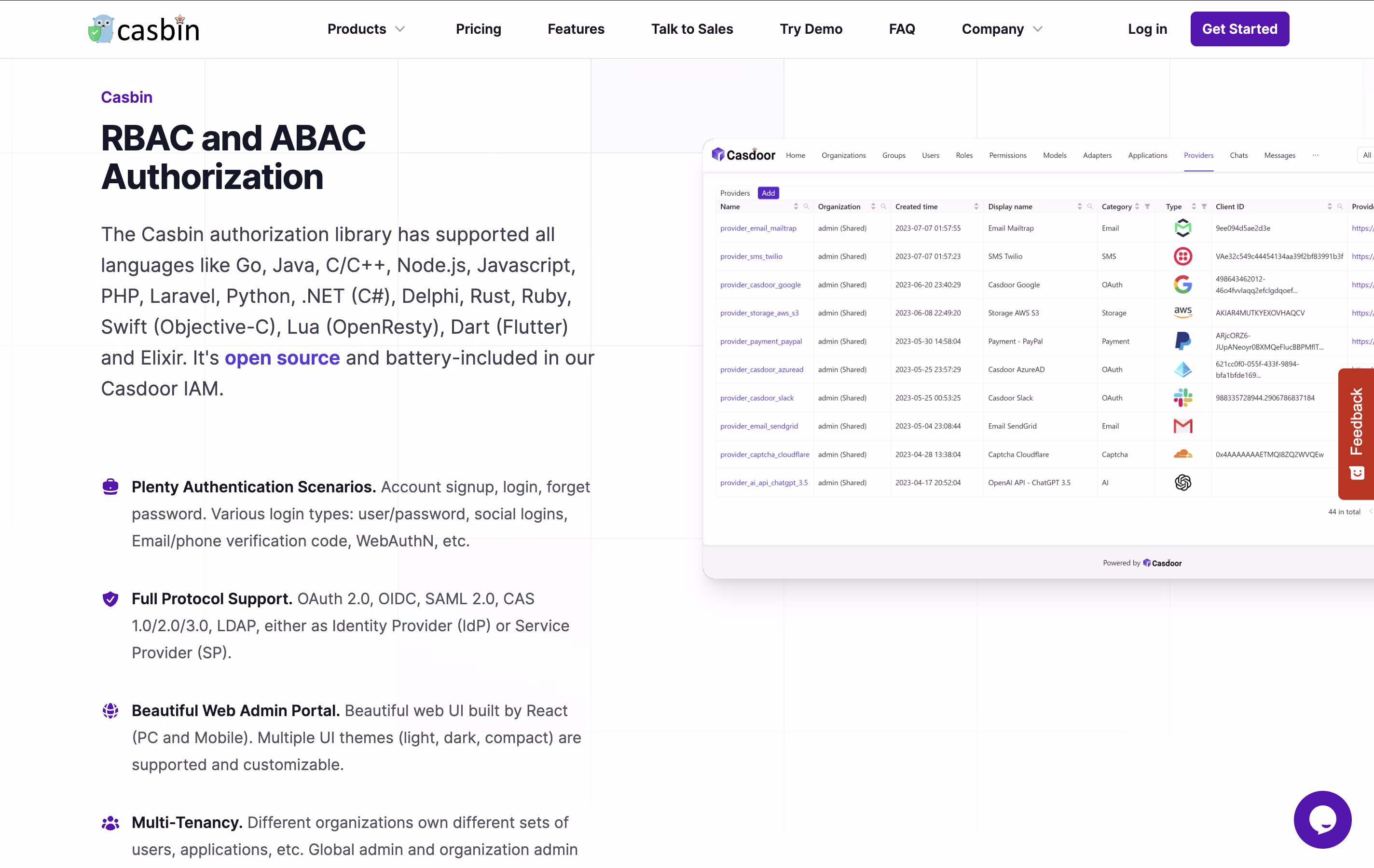Click the Name column search icon
This screenshot has width=1374, height=868.
[806, 206]
